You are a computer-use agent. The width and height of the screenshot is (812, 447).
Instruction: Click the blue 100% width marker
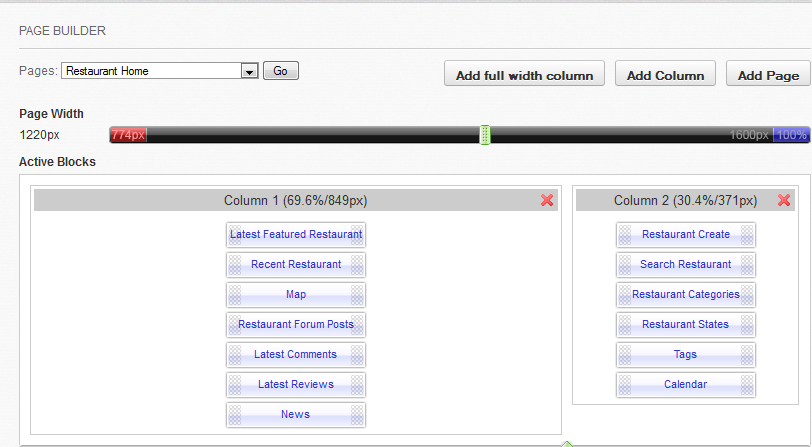click(x=791, y=135)
